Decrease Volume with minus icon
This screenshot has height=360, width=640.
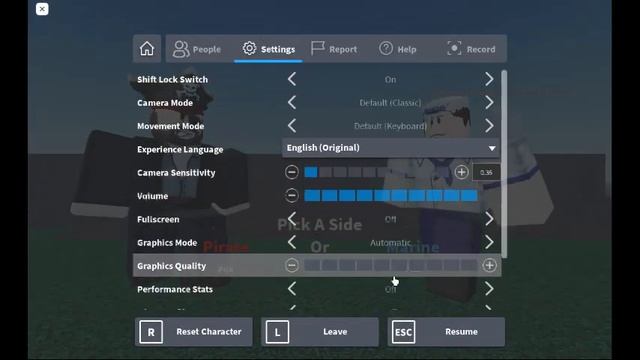[x=291, y=196]
